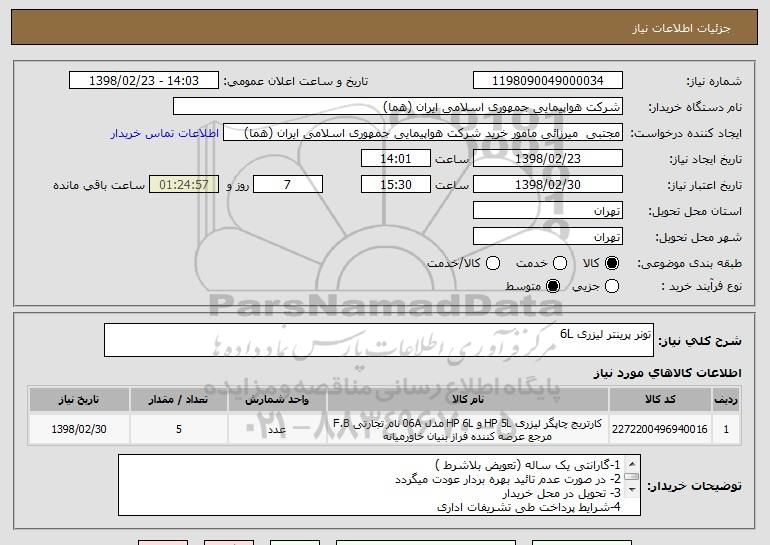The height and width of the screenshot is (545, 770).
Task: Select the کالا/خدمت radio button
Action: [x=493, y=263]
